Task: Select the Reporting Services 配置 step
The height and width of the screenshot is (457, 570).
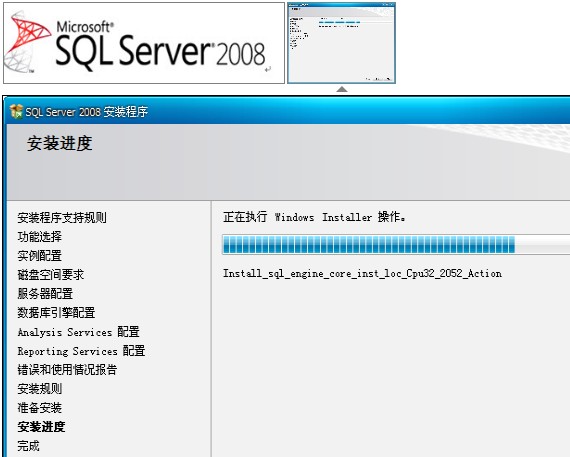Action: (81, 351)
